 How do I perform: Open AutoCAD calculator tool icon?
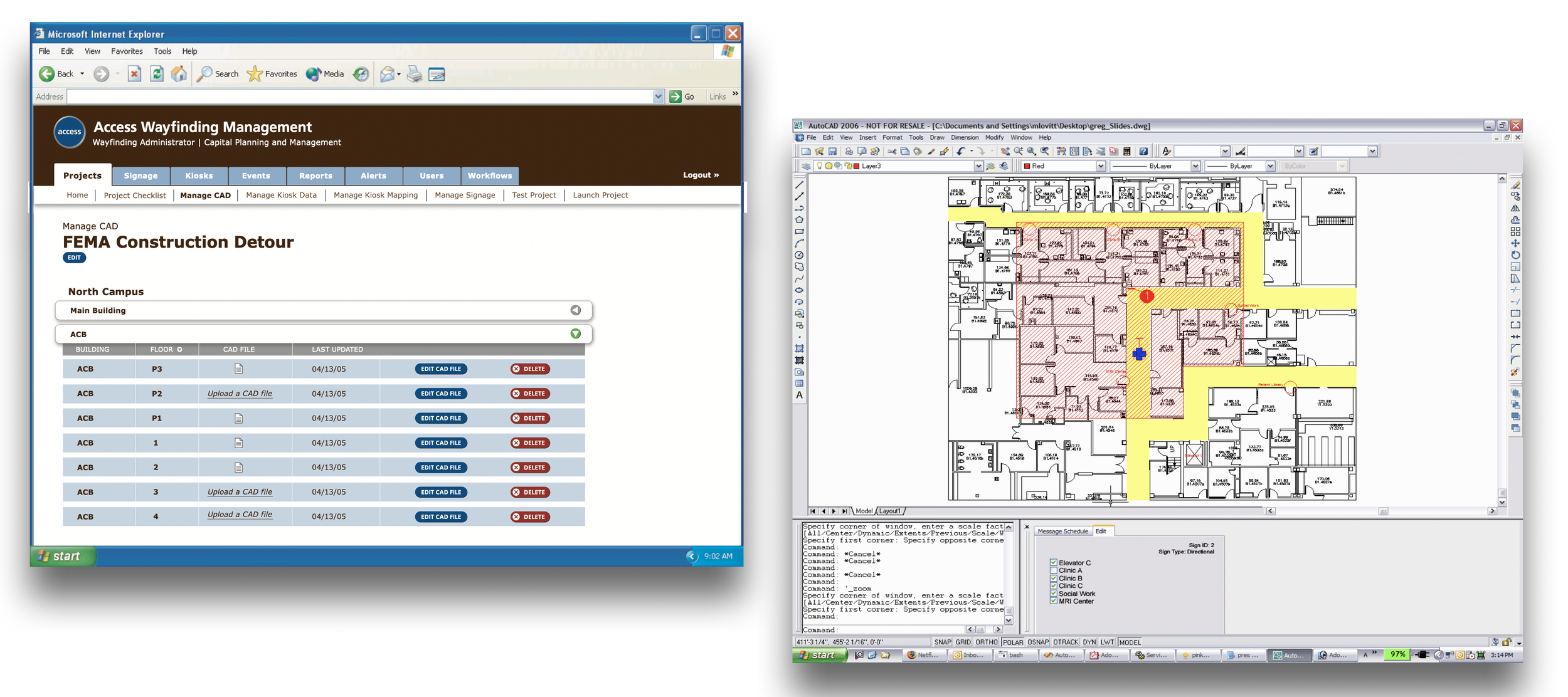pyautogui.click(x=1127, y=151)
